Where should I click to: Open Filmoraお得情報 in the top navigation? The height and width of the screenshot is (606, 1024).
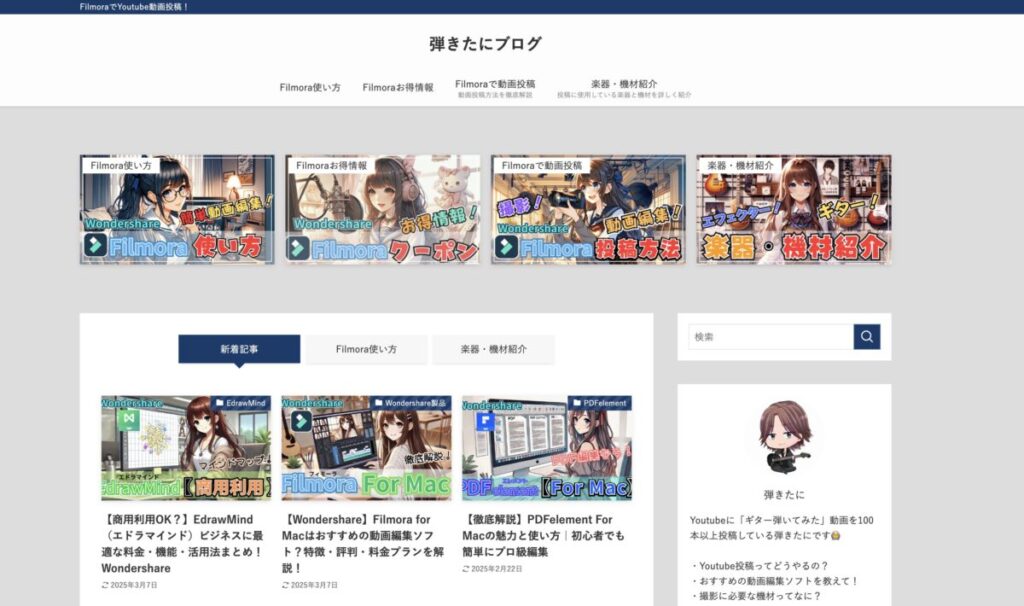point(398,88)
